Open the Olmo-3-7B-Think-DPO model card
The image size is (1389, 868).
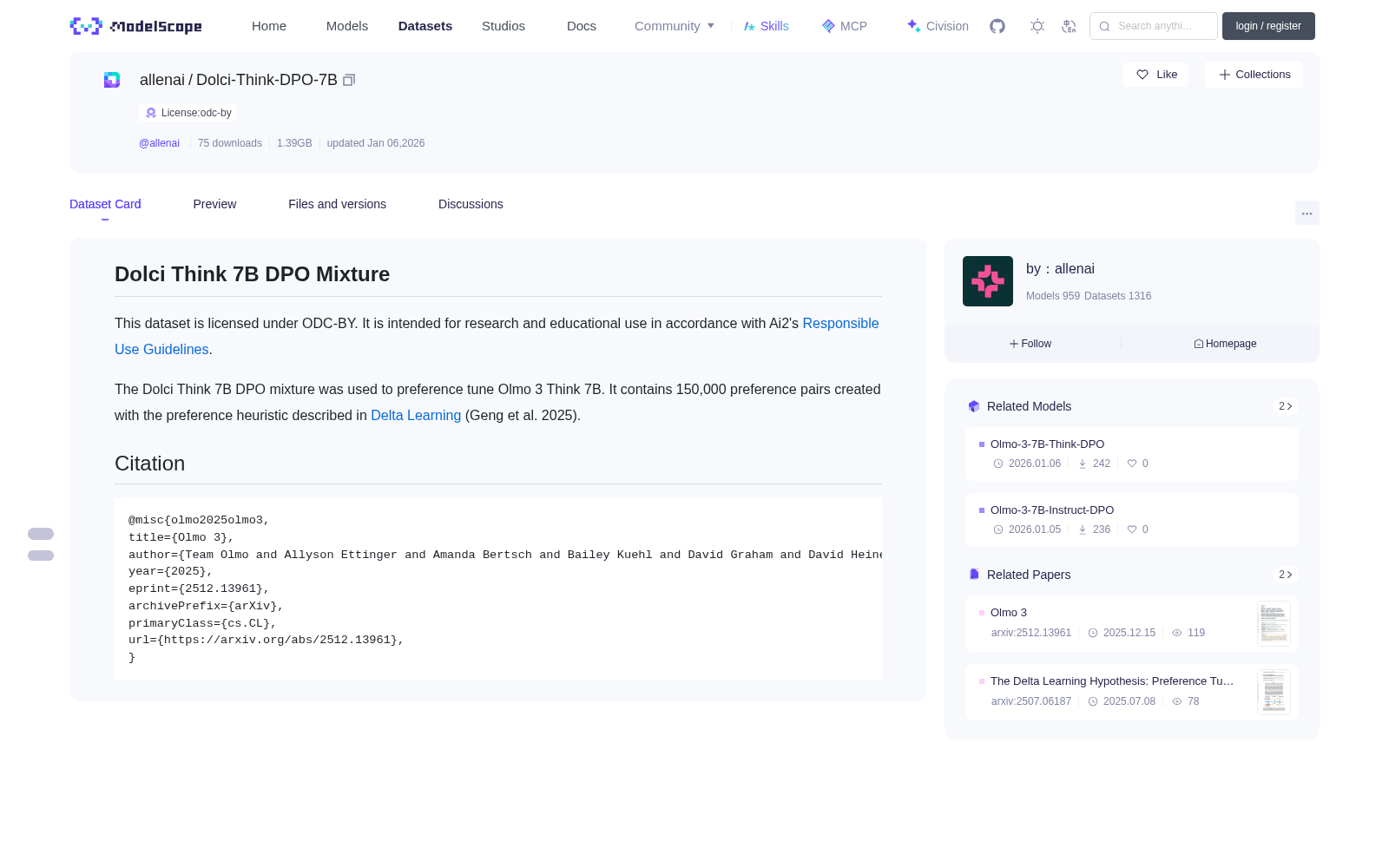[1132, 454]
